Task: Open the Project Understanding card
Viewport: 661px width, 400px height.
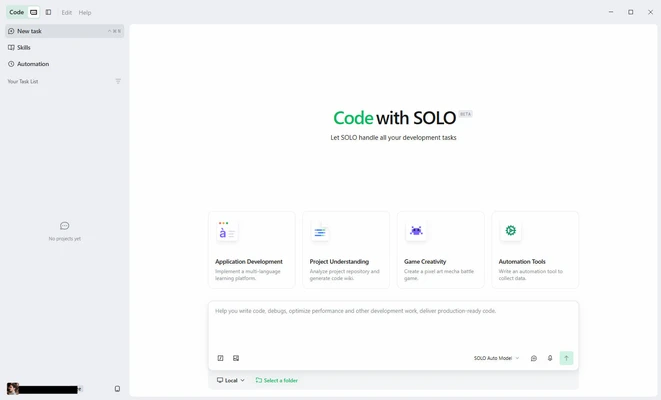Action: [346, 250]
